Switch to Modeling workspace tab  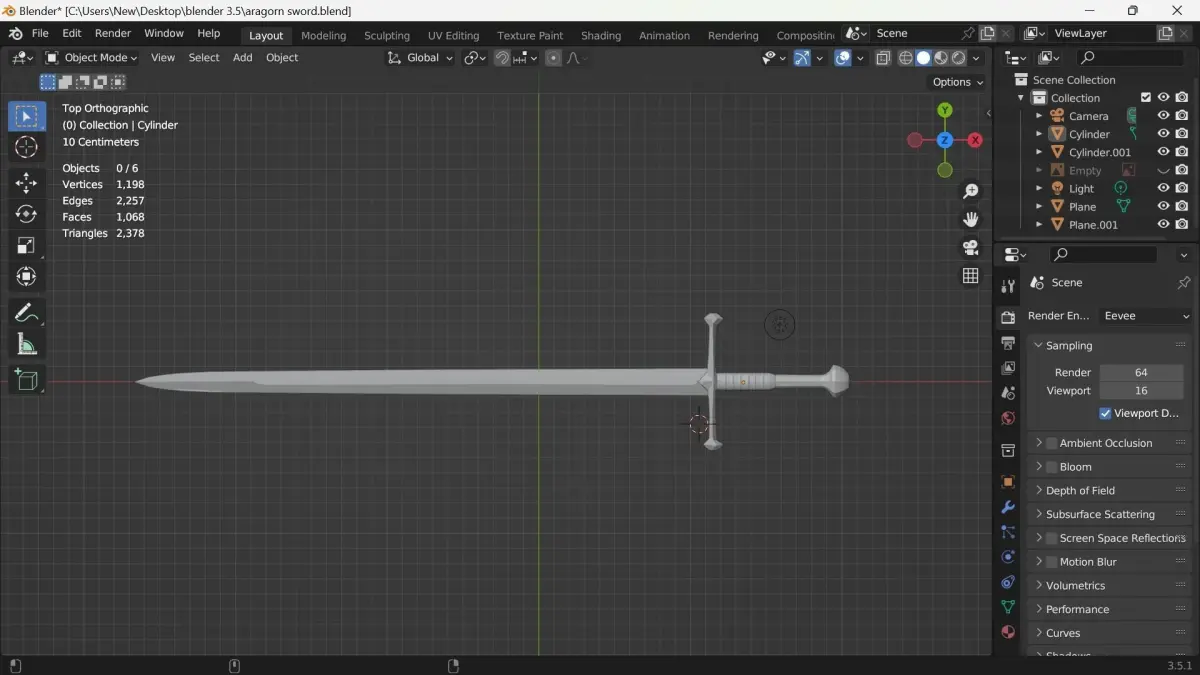[323, 35]
